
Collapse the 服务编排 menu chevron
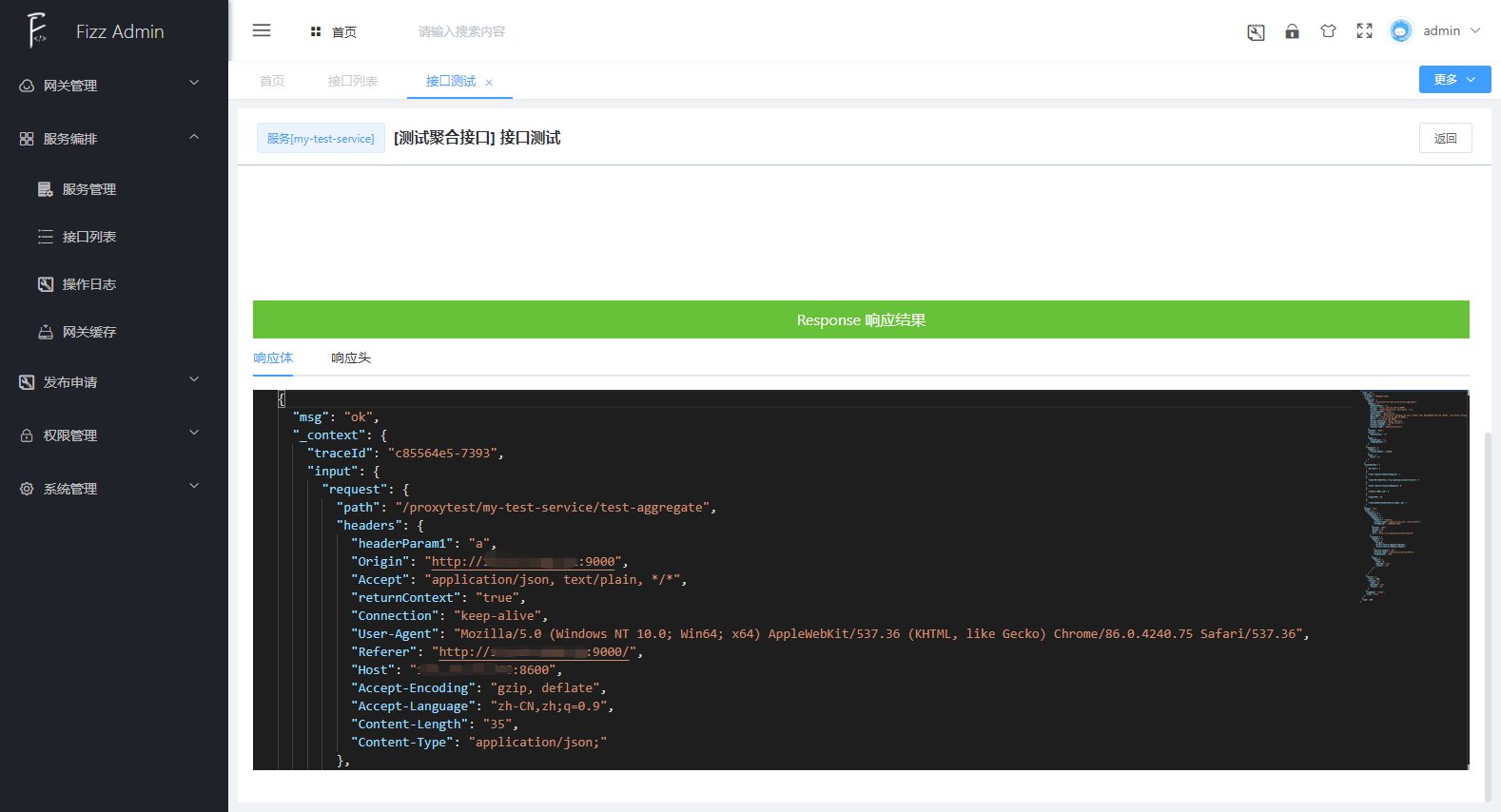coord(194,136)
